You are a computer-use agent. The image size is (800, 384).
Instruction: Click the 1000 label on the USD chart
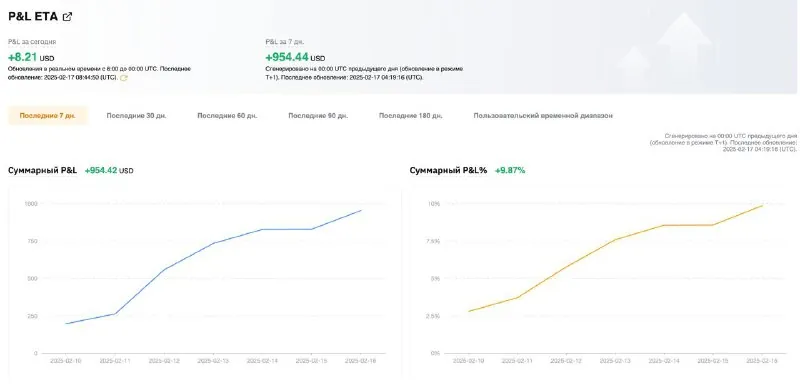pos(31,204)
